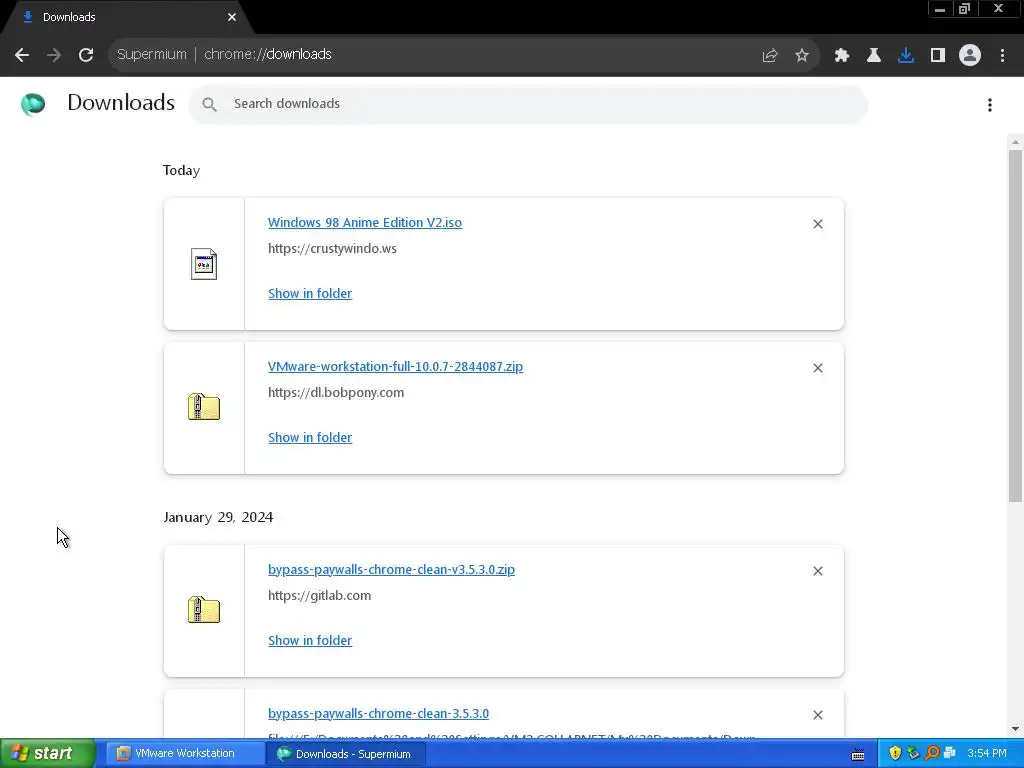Click the search magnifier icon

tap(209, 104)
